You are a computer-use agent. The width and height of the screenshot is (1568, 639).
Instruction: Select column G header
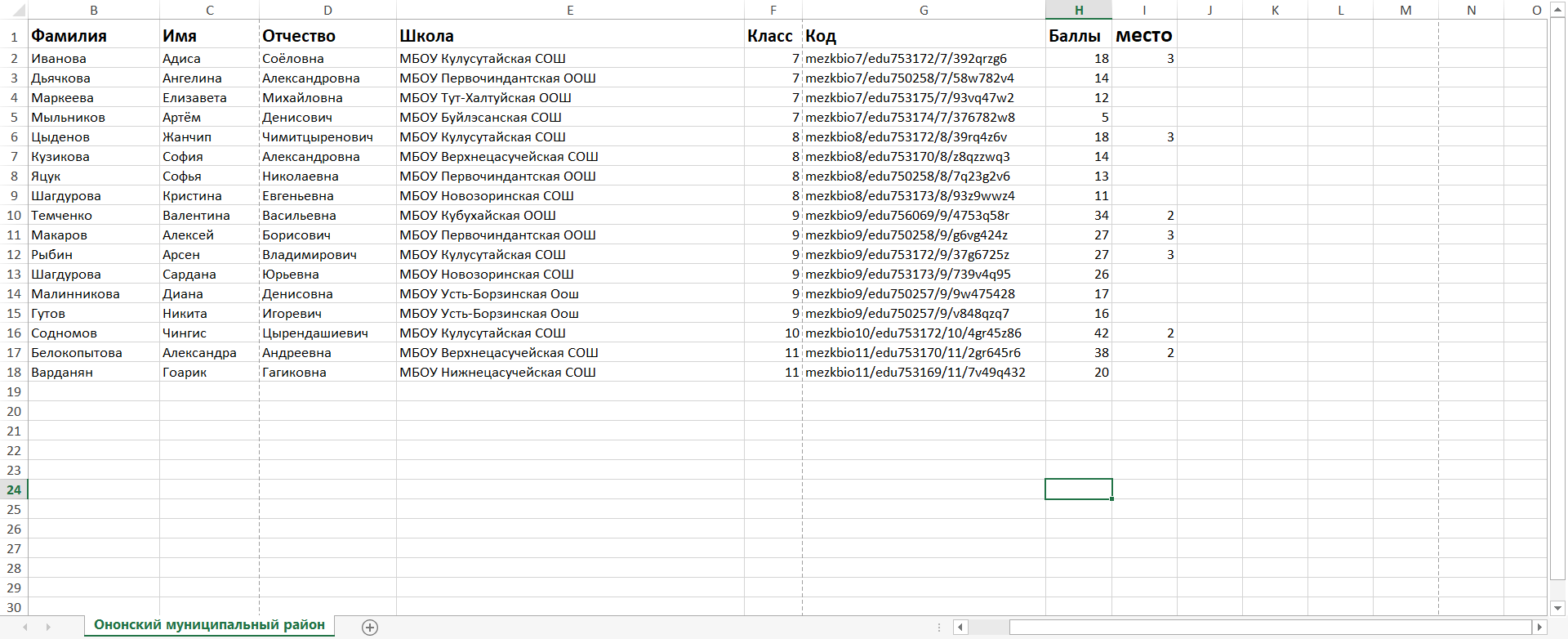click(924, 10)
